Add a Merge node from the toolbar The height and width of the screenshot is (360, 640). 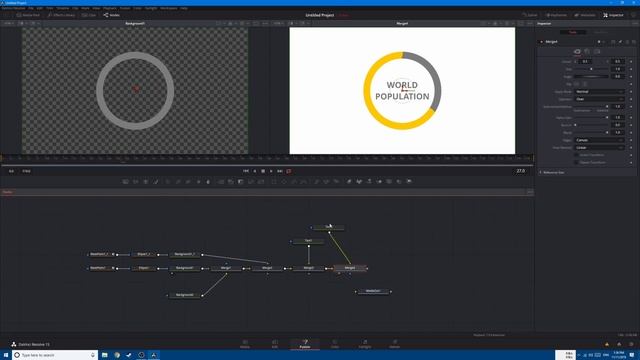(x=221, y=181)
